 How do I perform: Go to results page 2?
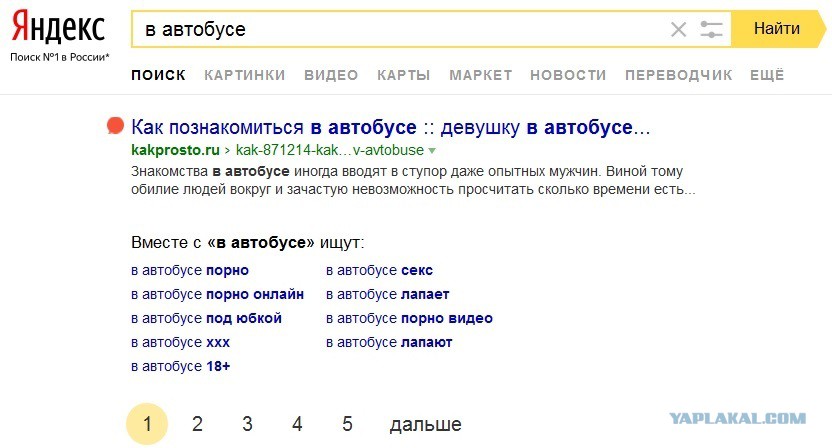click(x=197, y=424)
